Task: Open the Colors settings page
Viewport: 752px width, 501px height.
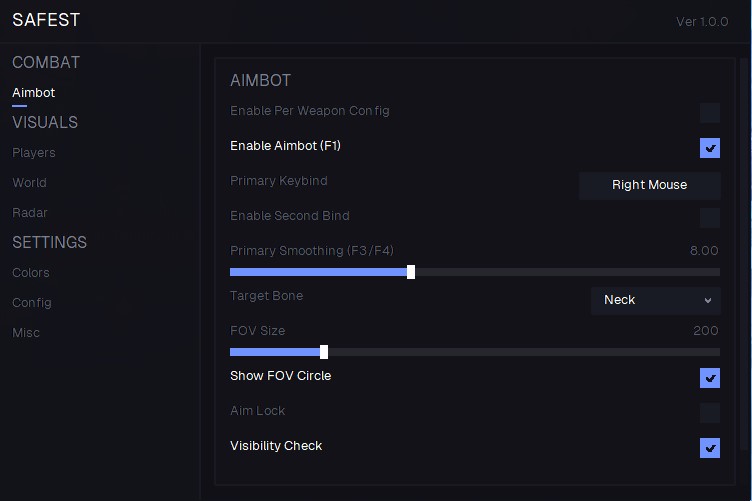Action: tap(31, 273)
